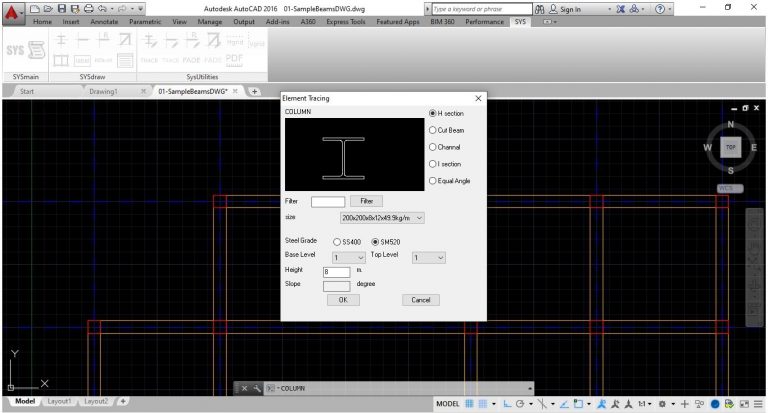Expand the snap settings dropdown arrow
This screenshot has width=768, height=413.
point(494,404)
